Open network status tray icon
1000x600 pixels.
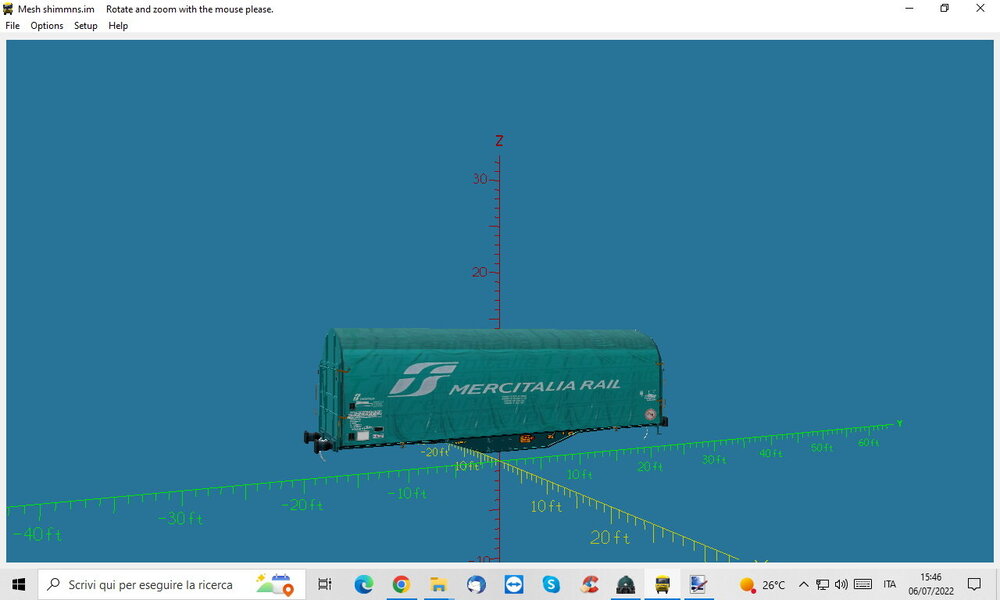[823, 584]
